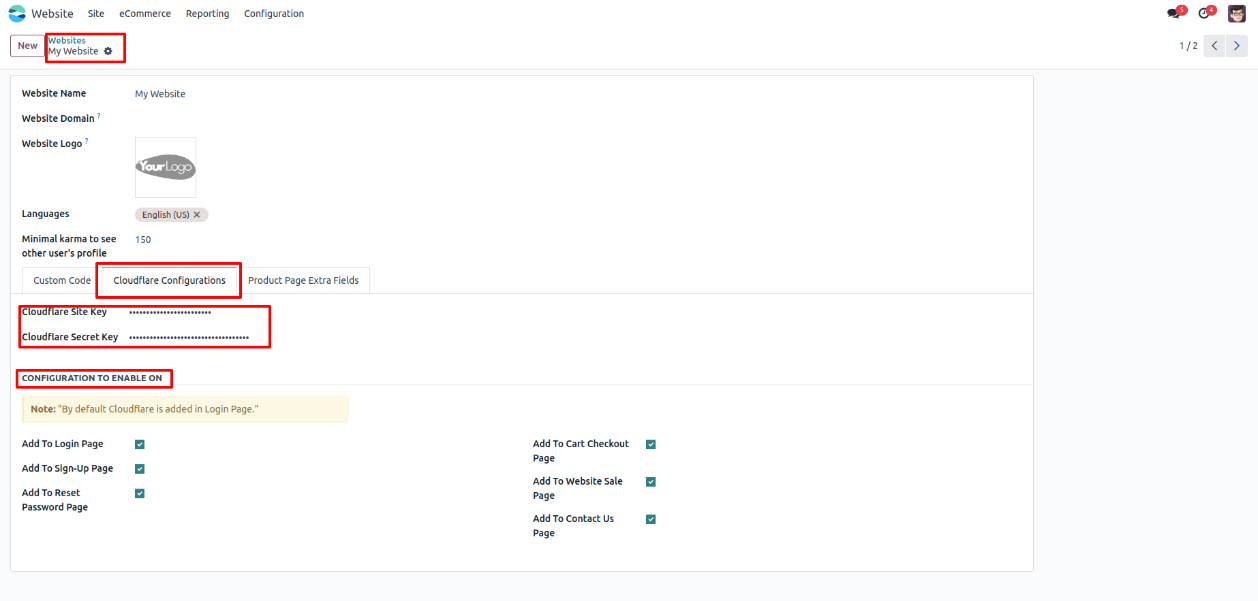Click the New button
Screen dimensions: 1258x601
27,46
